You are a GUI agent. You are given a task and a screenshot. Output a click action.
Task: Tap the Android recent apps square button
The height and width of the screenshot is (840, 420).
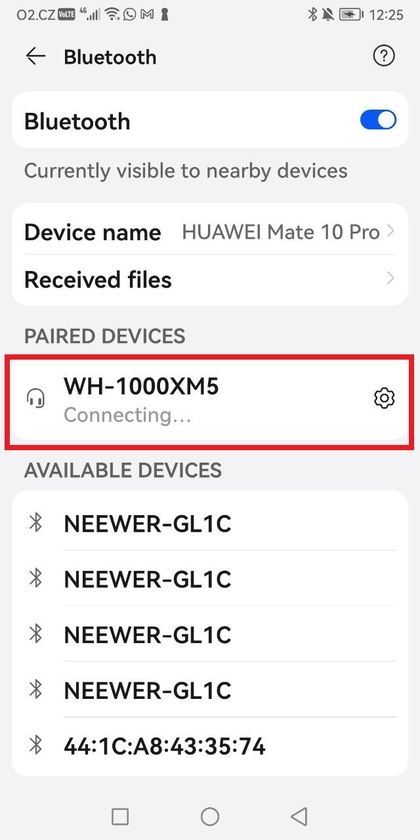[x=120, y=816]
